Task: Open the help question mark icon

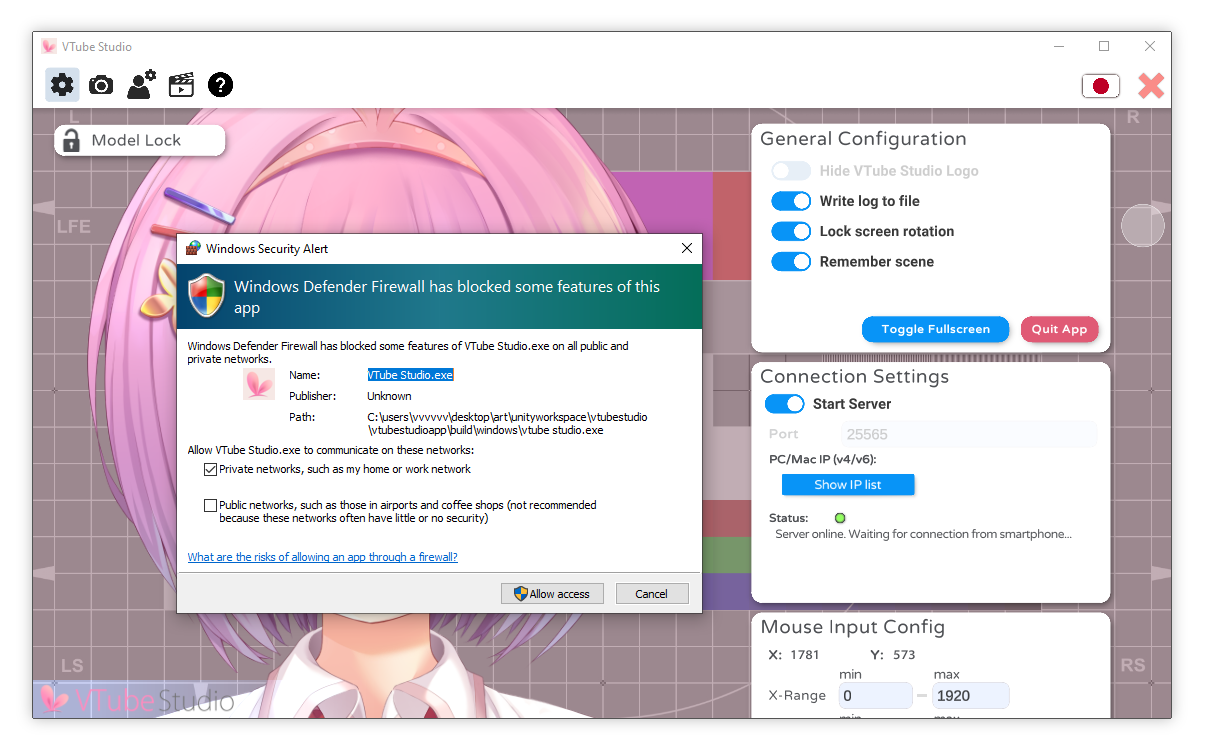Action: tap(221, 85)
